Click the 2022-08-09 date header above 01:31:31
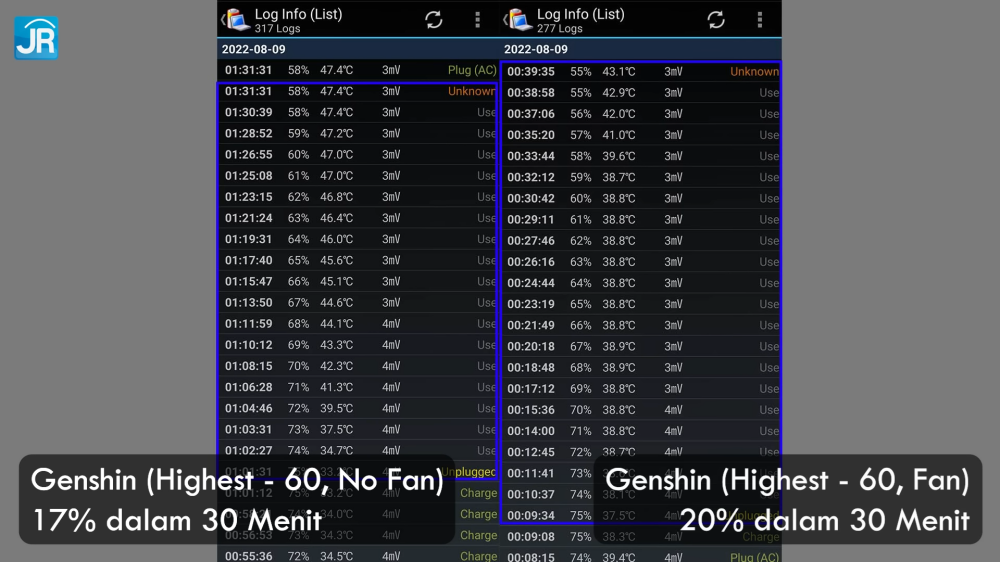This screenshot has height=562, width=1000. (x=256, y=49)
